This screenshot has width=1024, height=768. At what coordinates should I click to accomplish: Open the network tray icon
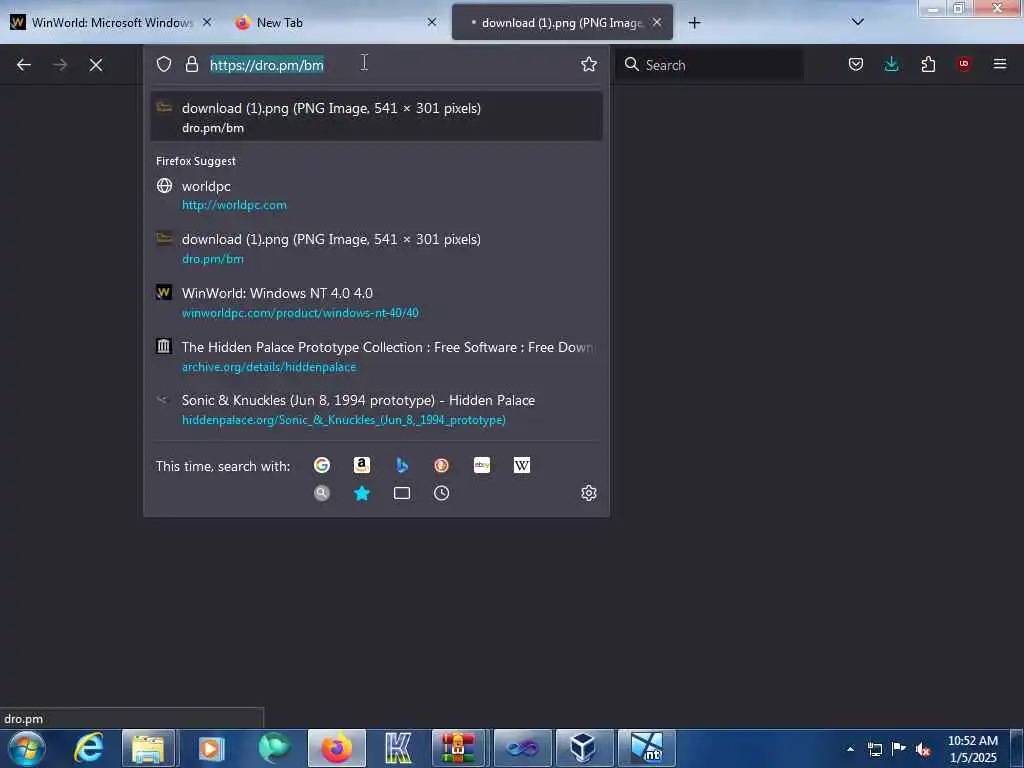[x=874, y=749]
